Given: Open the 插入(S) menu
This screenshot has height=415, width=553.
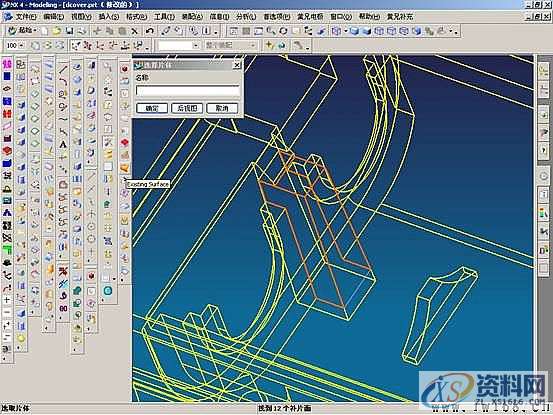Looking at the screenshot, I should (109, 17).
